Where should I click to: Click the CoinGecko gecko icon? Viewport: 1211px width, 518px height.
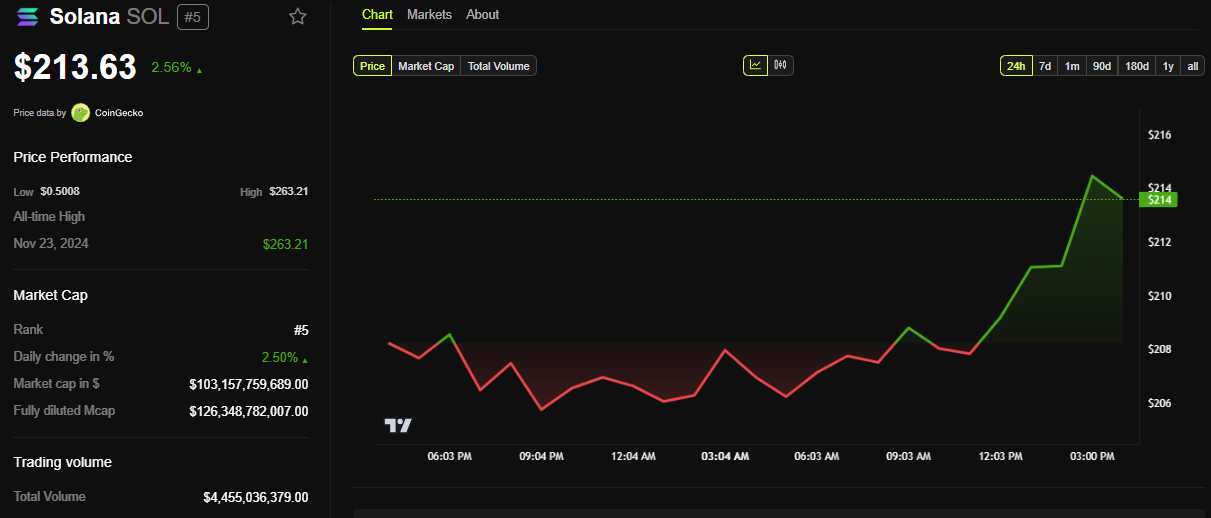81,113
